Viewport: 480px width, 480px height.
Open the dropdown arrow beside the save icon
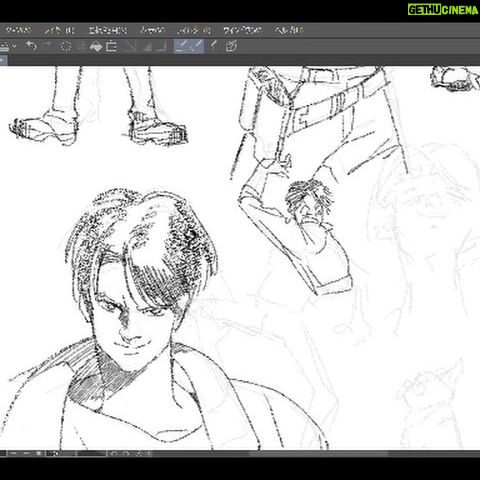(x=14, y=46)
